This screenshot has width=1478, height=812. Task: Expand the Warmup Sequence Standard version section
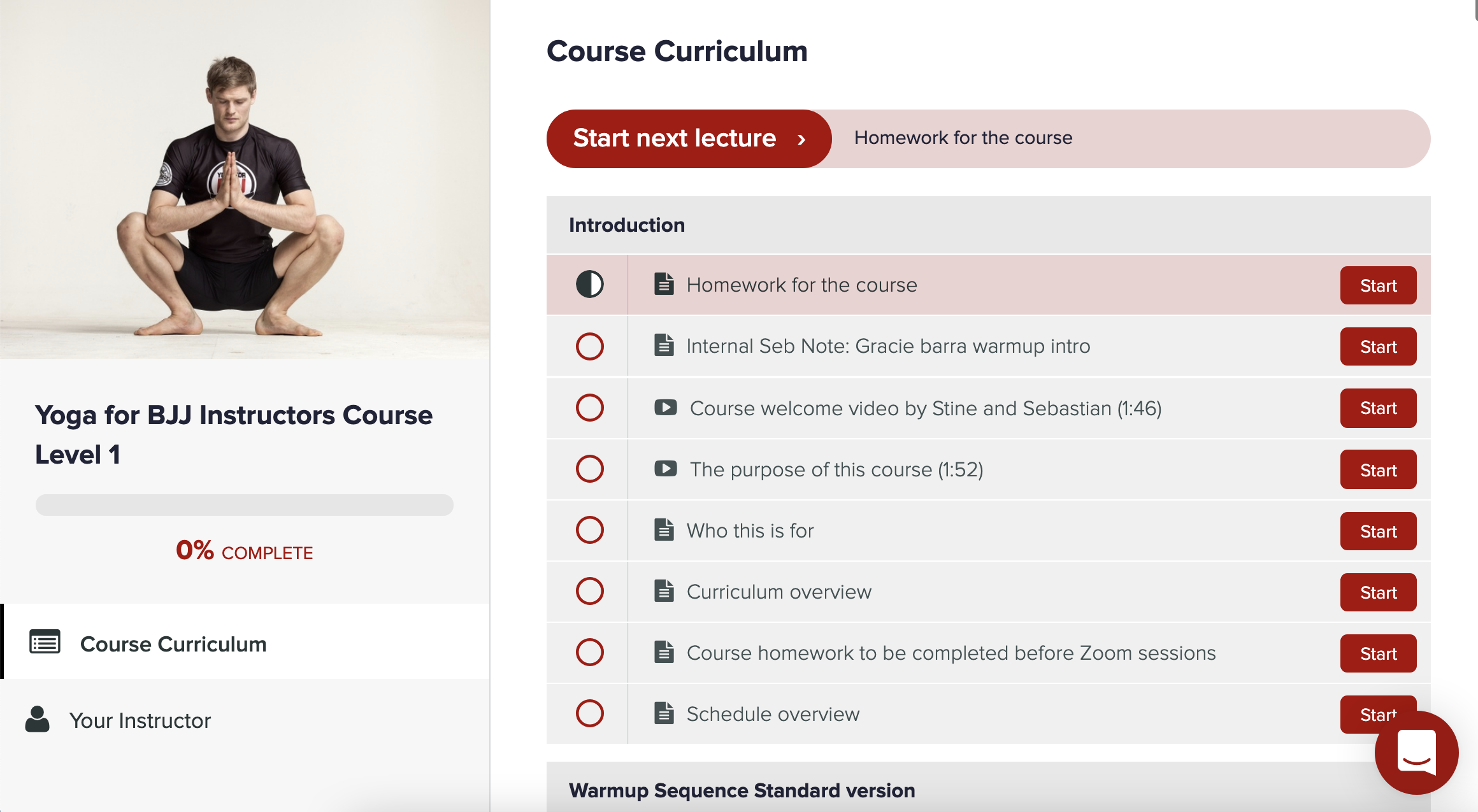(988, 790)
